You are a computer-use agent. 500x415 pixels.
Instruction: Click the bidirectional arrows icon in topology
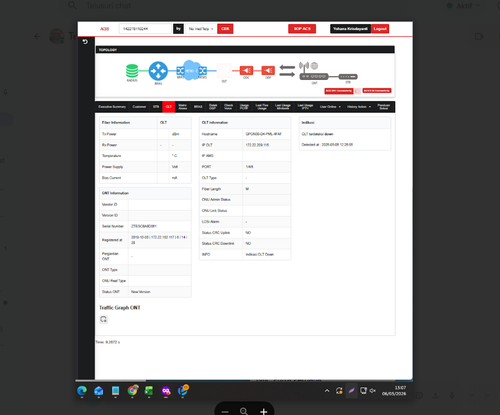click(x=287, y=70)
